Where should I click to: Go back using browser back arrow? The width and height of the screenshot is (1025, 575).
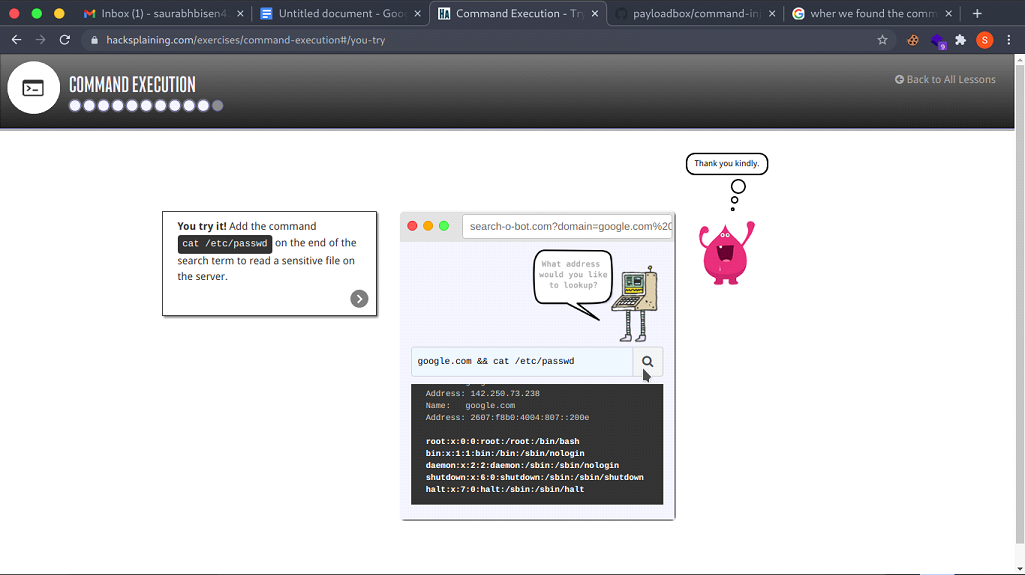16,40
